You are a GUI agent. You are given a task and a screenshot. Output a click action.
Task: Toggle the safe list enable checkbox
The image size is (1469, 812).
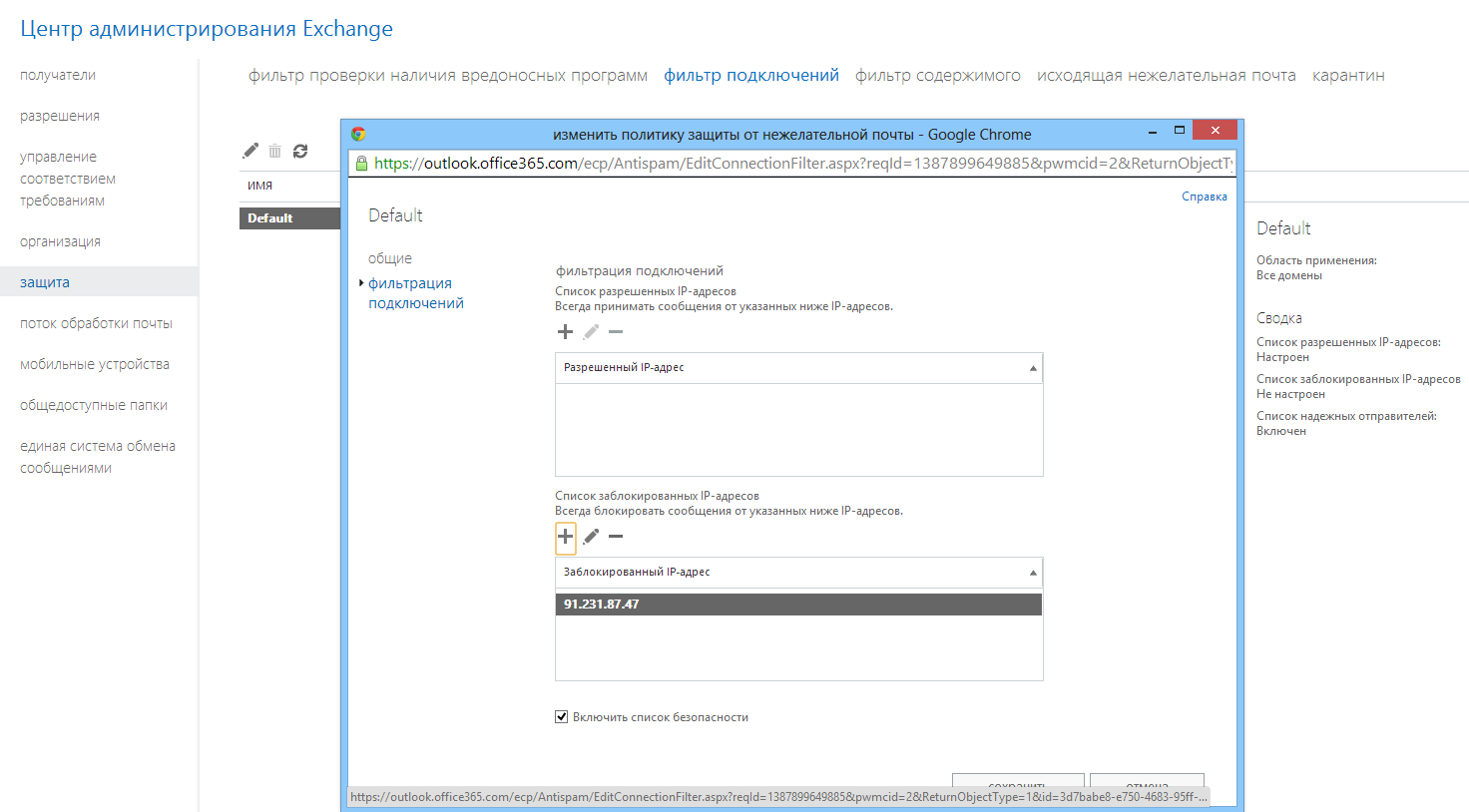coord(562,716)
